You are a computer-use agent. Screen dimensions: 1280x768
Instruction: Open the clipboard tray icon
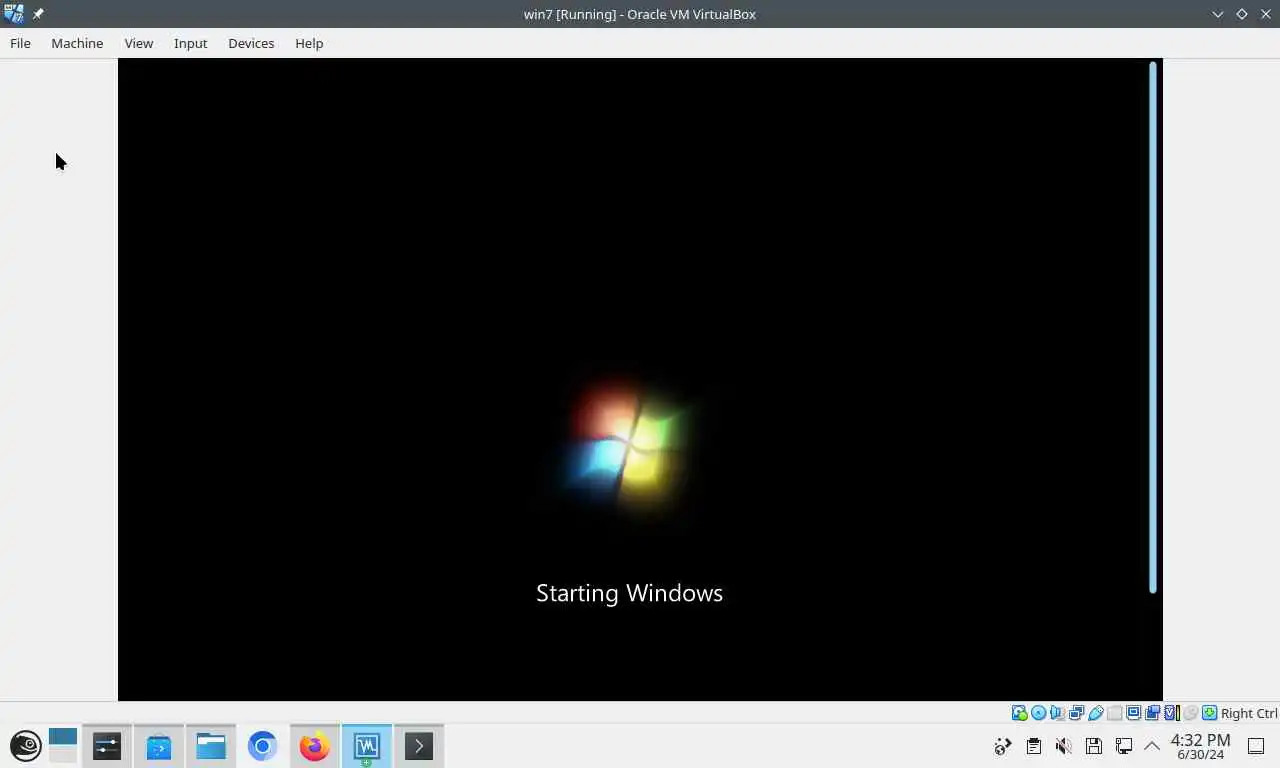1034,746
